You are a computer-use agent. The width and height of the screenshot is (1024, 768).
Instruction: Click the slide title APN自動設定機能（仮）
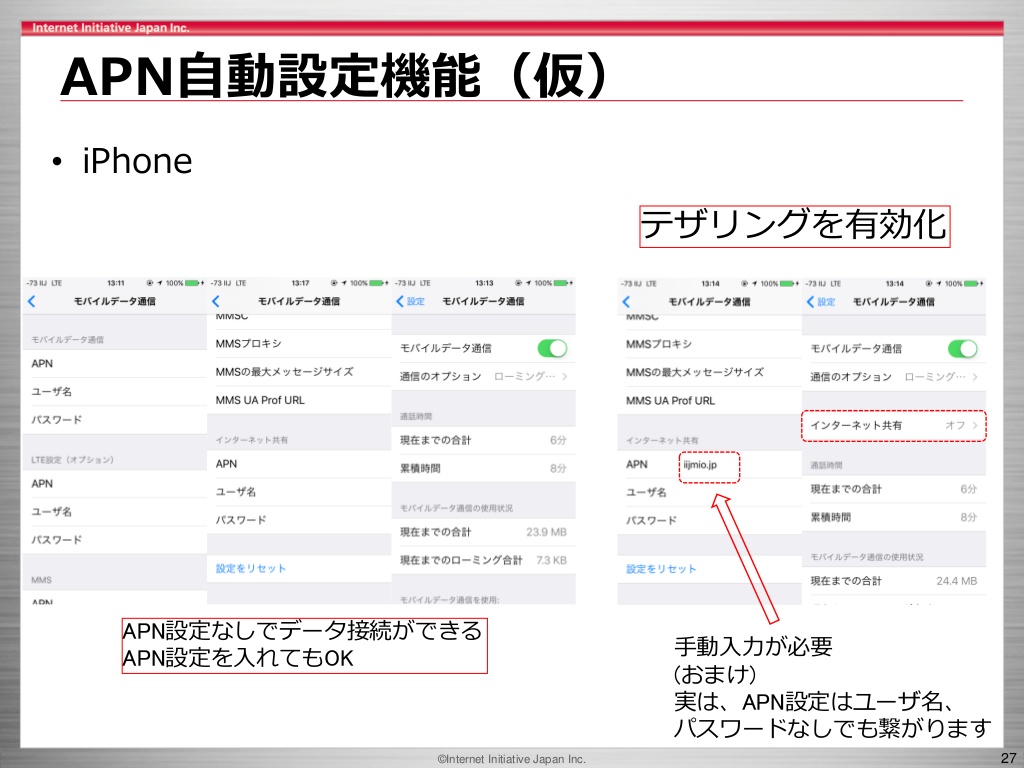click(x=335, y=76)
